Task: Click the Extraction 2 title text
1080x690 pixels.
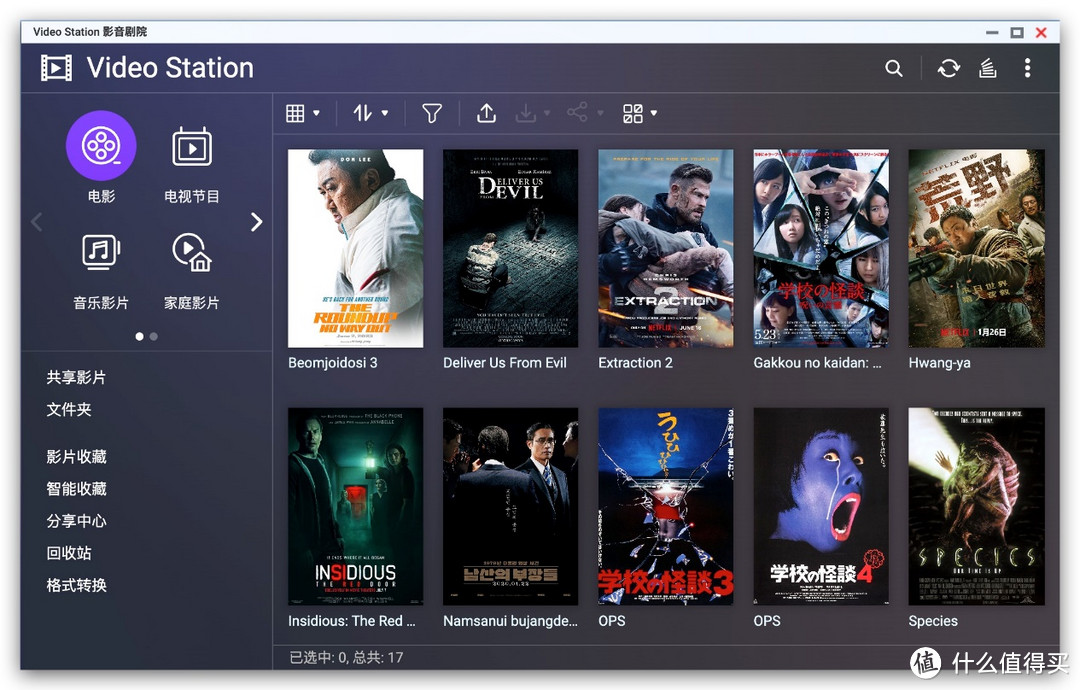Action: [x=635, y=363]
